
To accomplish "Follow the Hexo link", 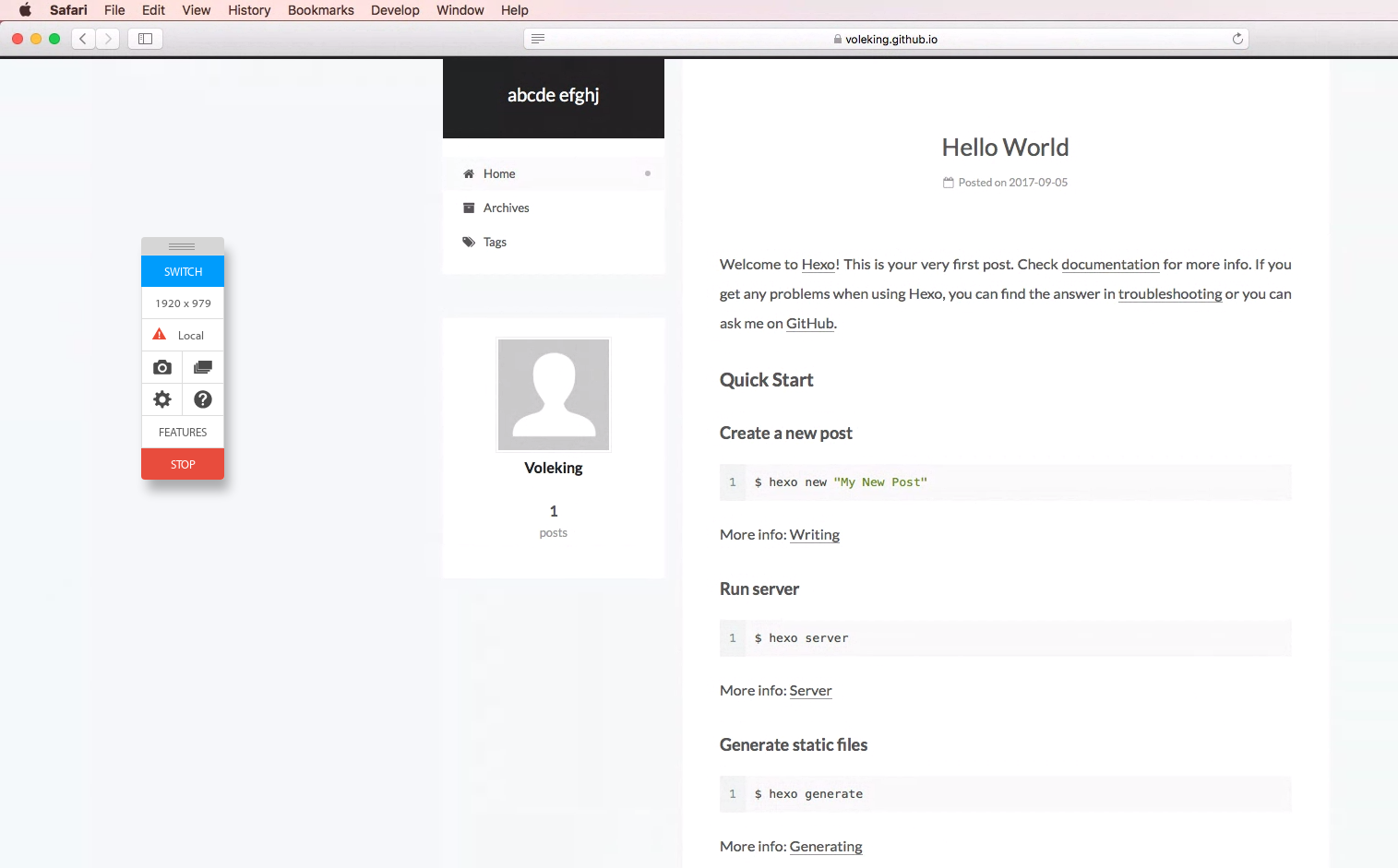I will tap(818, 265).
